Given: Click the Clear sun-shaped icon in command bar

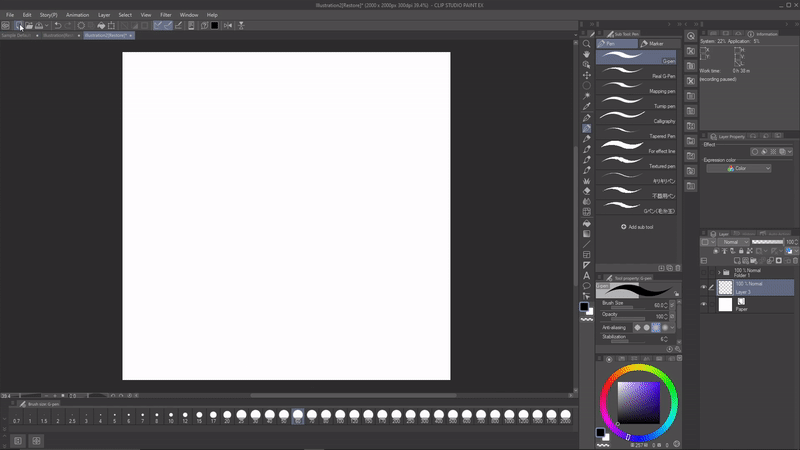Looking at the screenshot, I should (x=81, y=26).
